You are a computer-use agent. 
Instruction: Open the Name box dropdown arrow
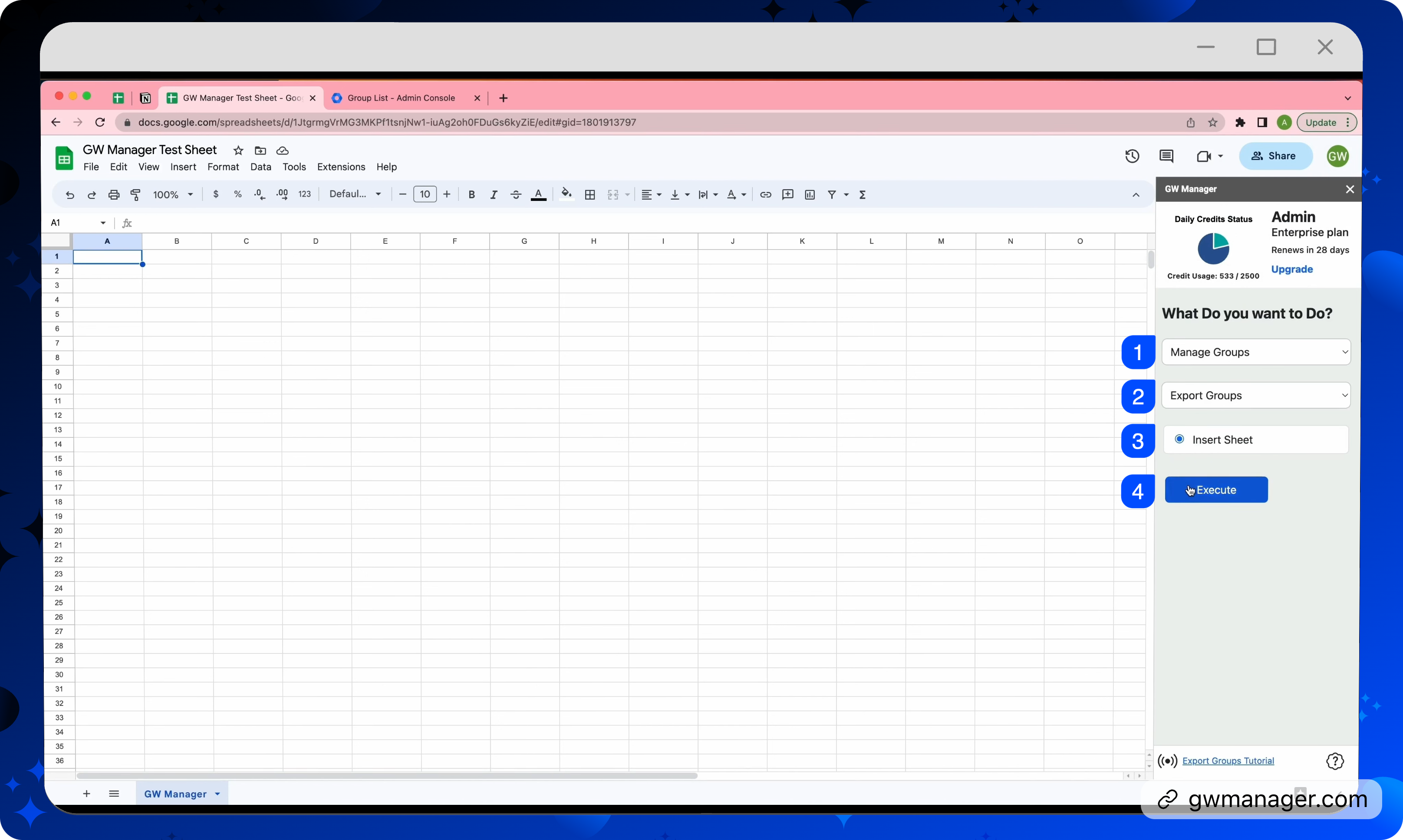(103, 223)
